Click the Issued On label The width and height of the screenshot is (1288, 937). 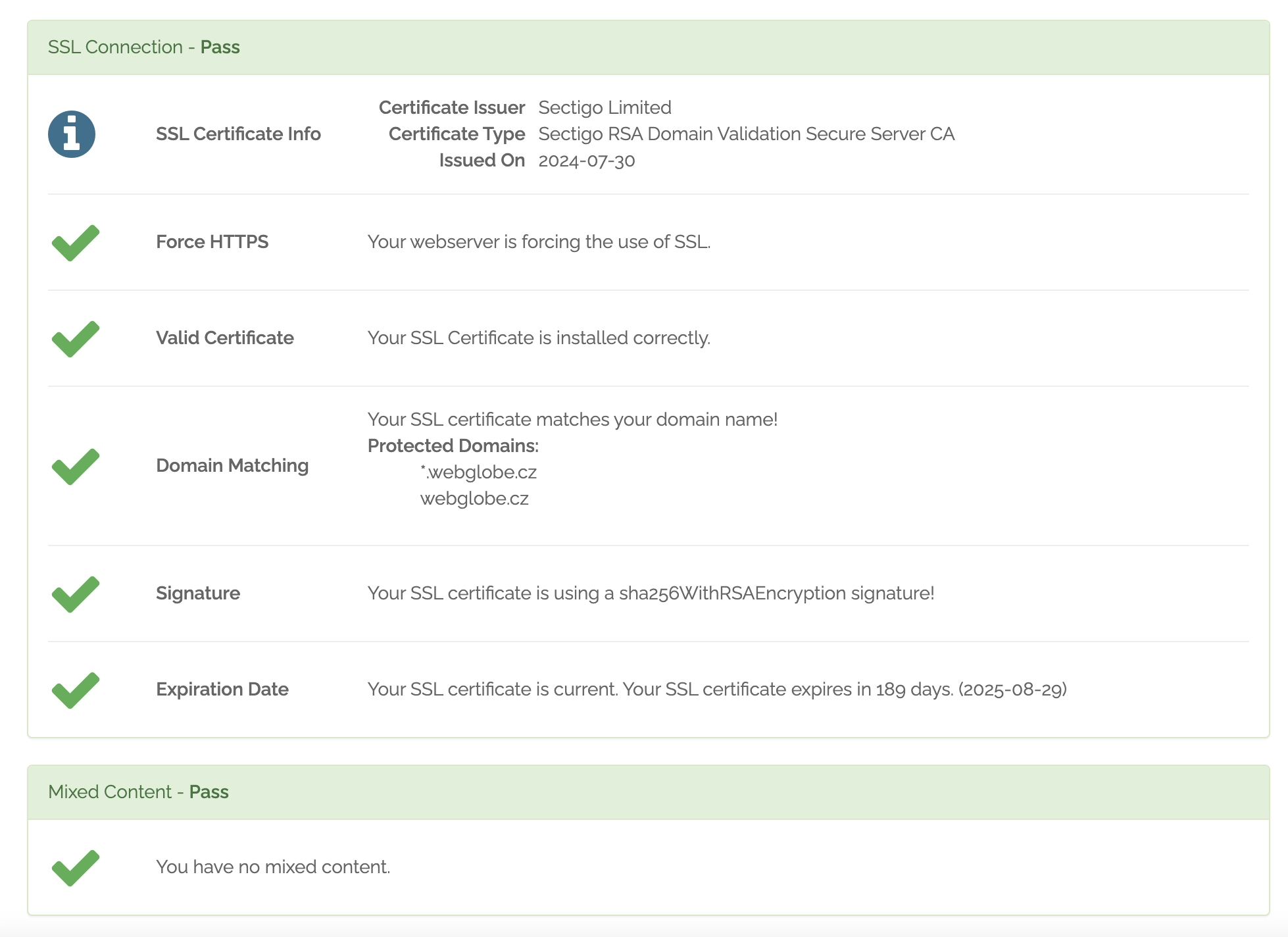(x=482, y=161)
